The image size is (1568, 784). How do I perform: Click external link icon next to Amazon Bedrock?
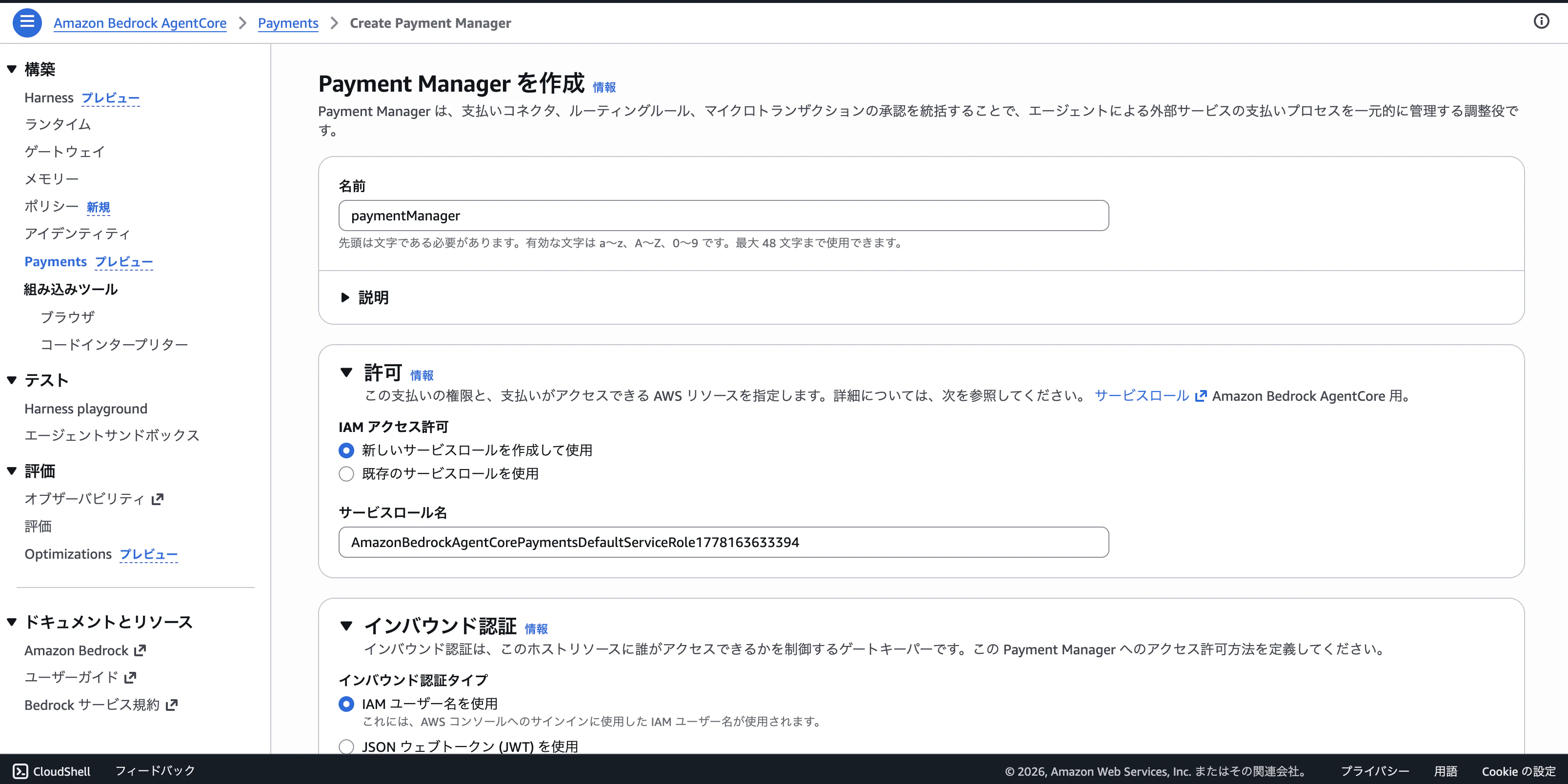click(x=140, y=650)
